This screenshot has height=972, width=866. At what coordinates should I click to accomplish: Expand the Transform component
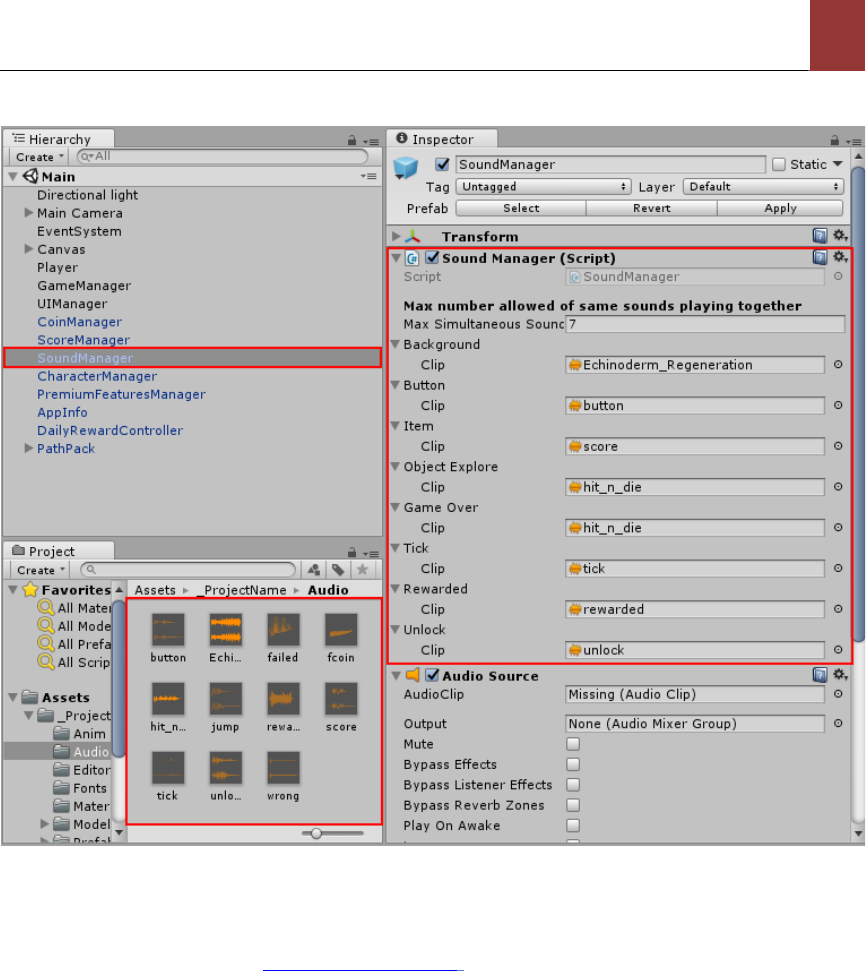pos(396,236)
